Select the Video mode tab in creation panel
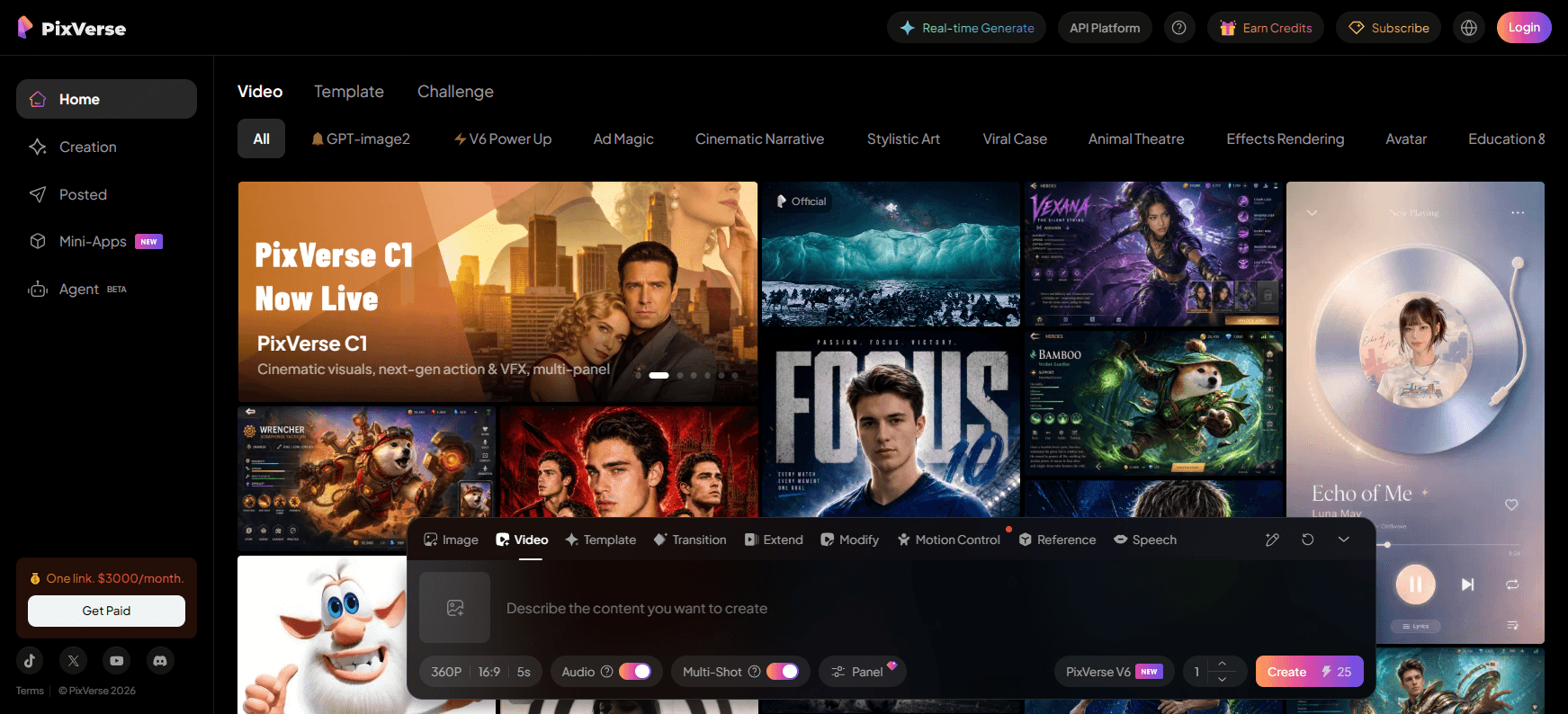The width and height of the screenshot is (1568, 714). (522, 540)
